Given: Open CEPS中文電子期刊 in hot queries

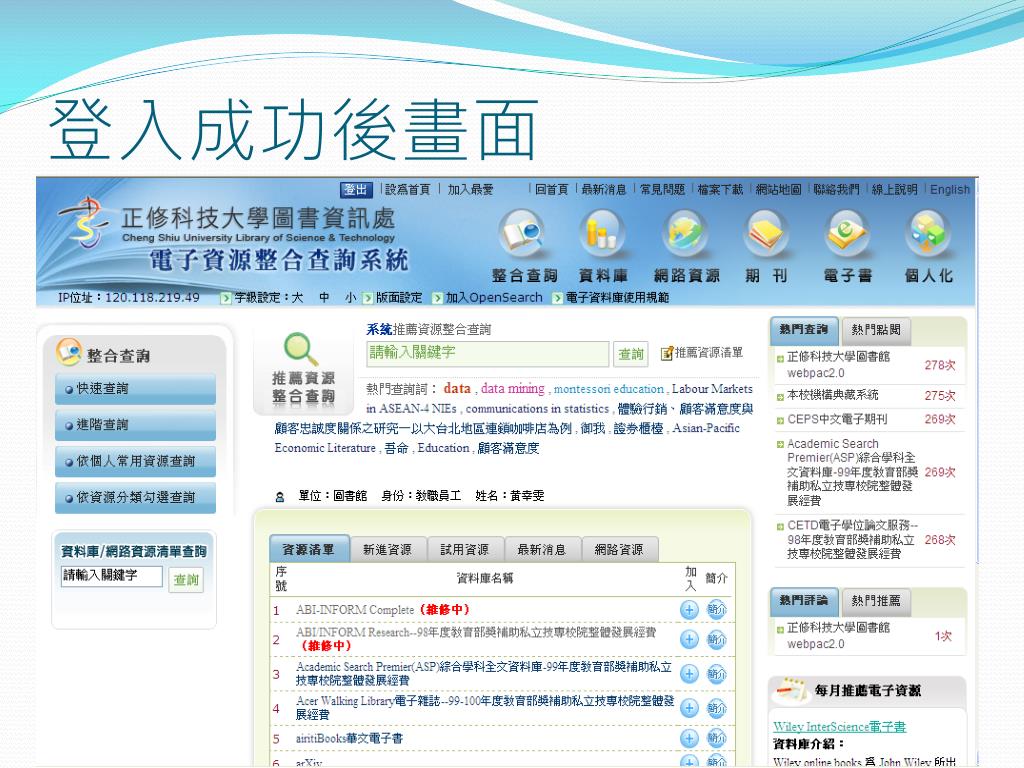Looking at the screenshot, I should pos(837,419).
